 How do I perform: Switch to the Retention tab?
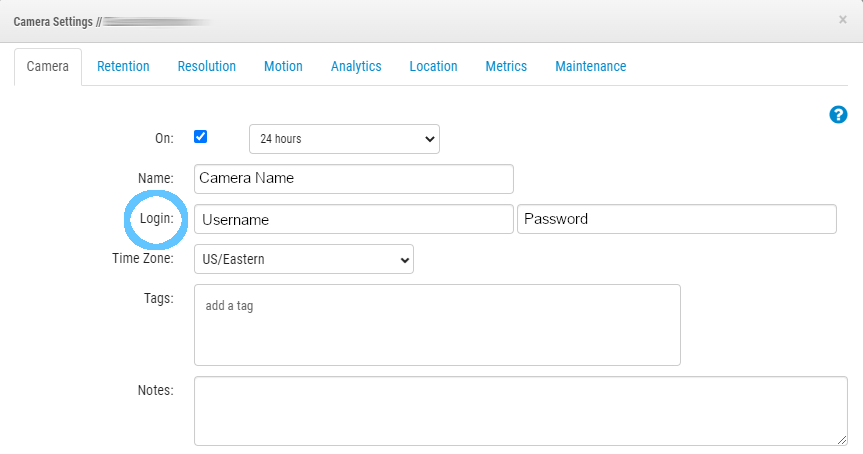pos(123,67)
